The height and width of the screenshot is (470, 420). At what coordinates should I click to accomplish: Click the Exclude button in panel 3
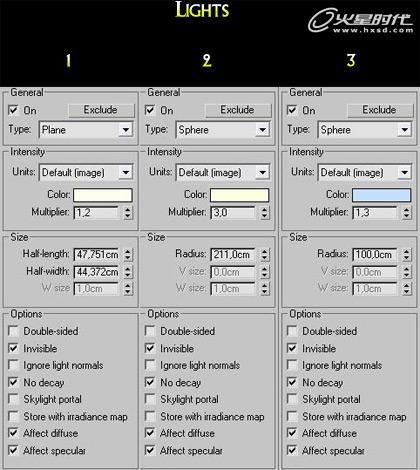pos(380,110)
